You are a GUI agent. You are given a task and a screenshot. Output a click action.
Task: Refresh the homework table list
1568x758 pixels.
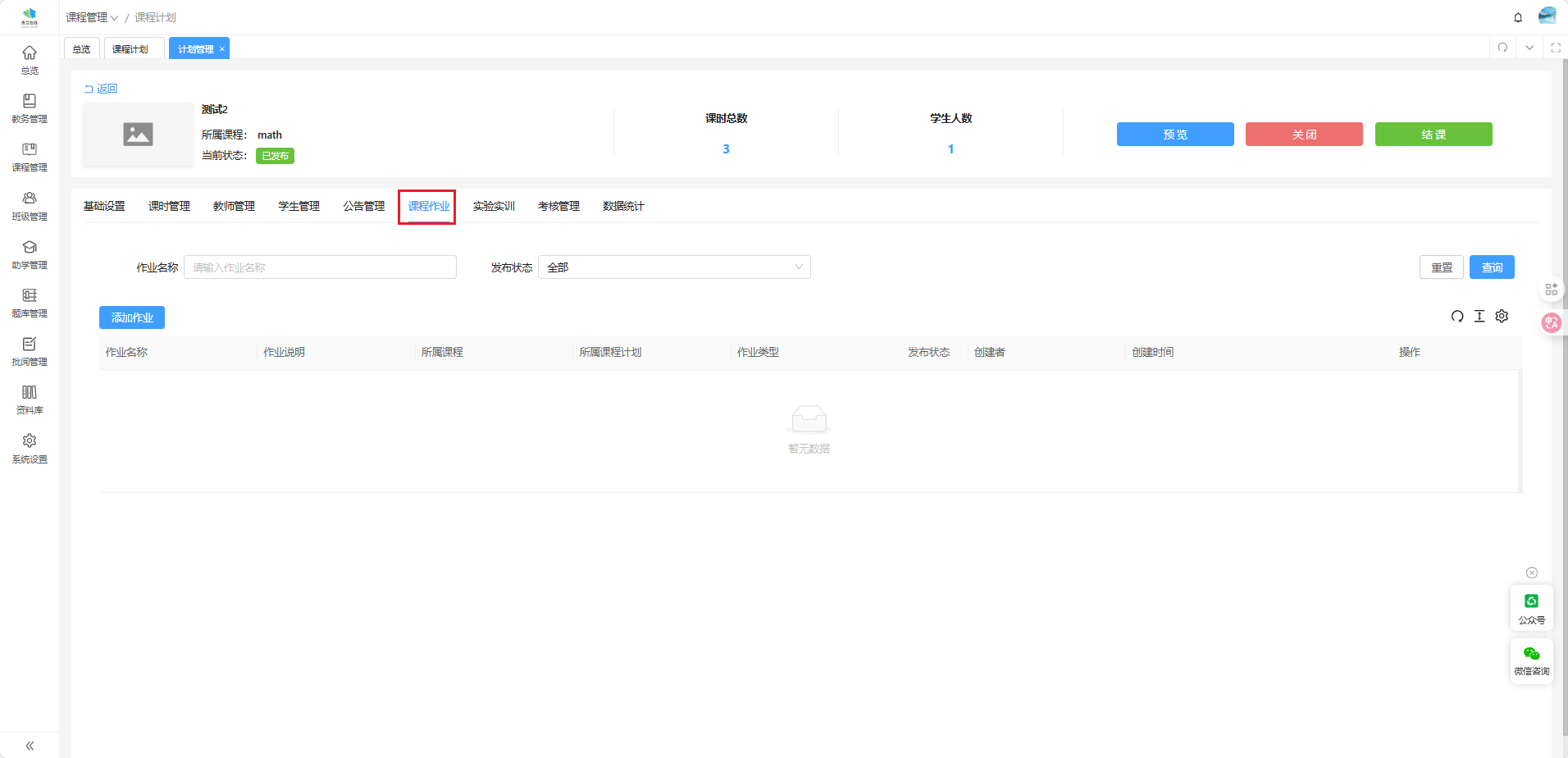tap(1457, 317)
